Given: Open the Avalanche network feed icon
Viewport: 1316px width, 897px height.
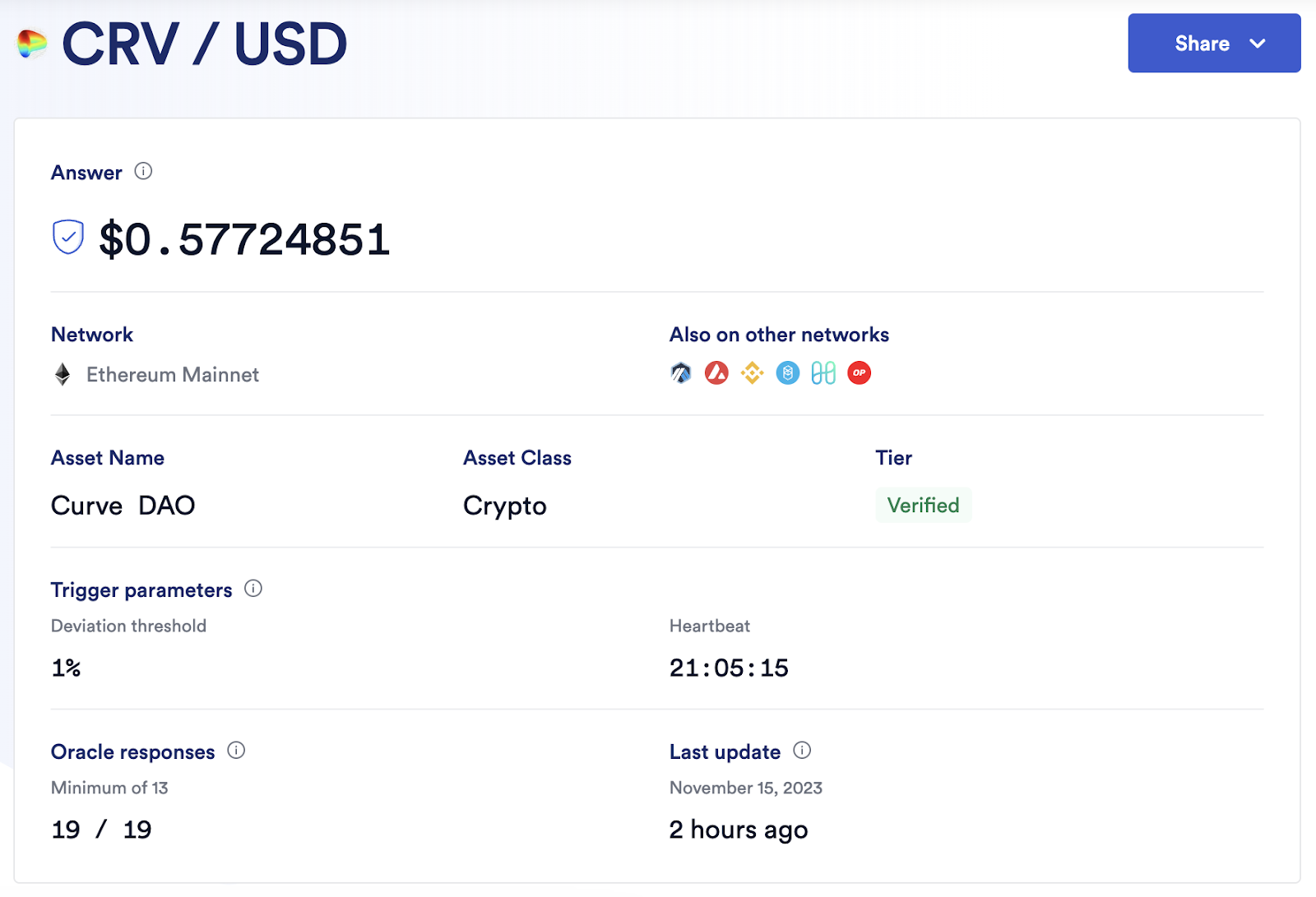Looking at the screenshot, I should [x=716, y=373].
